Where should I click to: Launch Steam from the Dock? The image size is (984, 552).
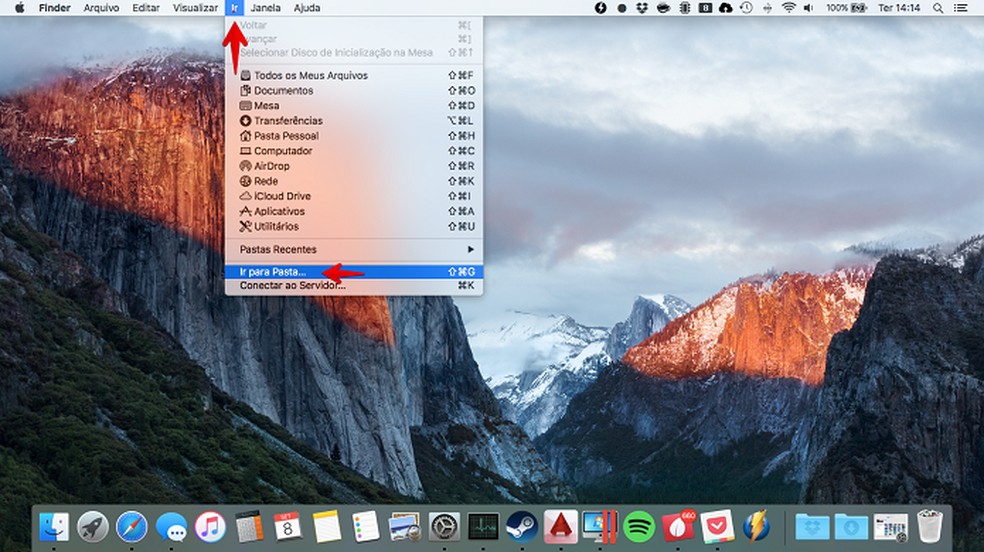pos(522,526)
